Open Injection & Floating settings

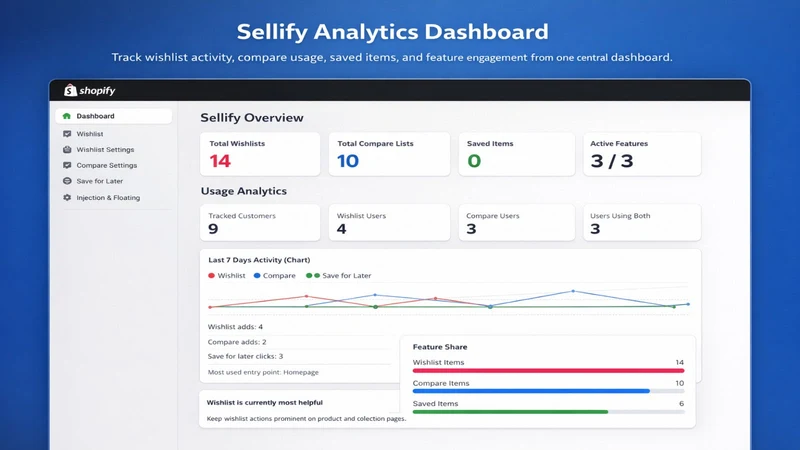coord(108,197)
